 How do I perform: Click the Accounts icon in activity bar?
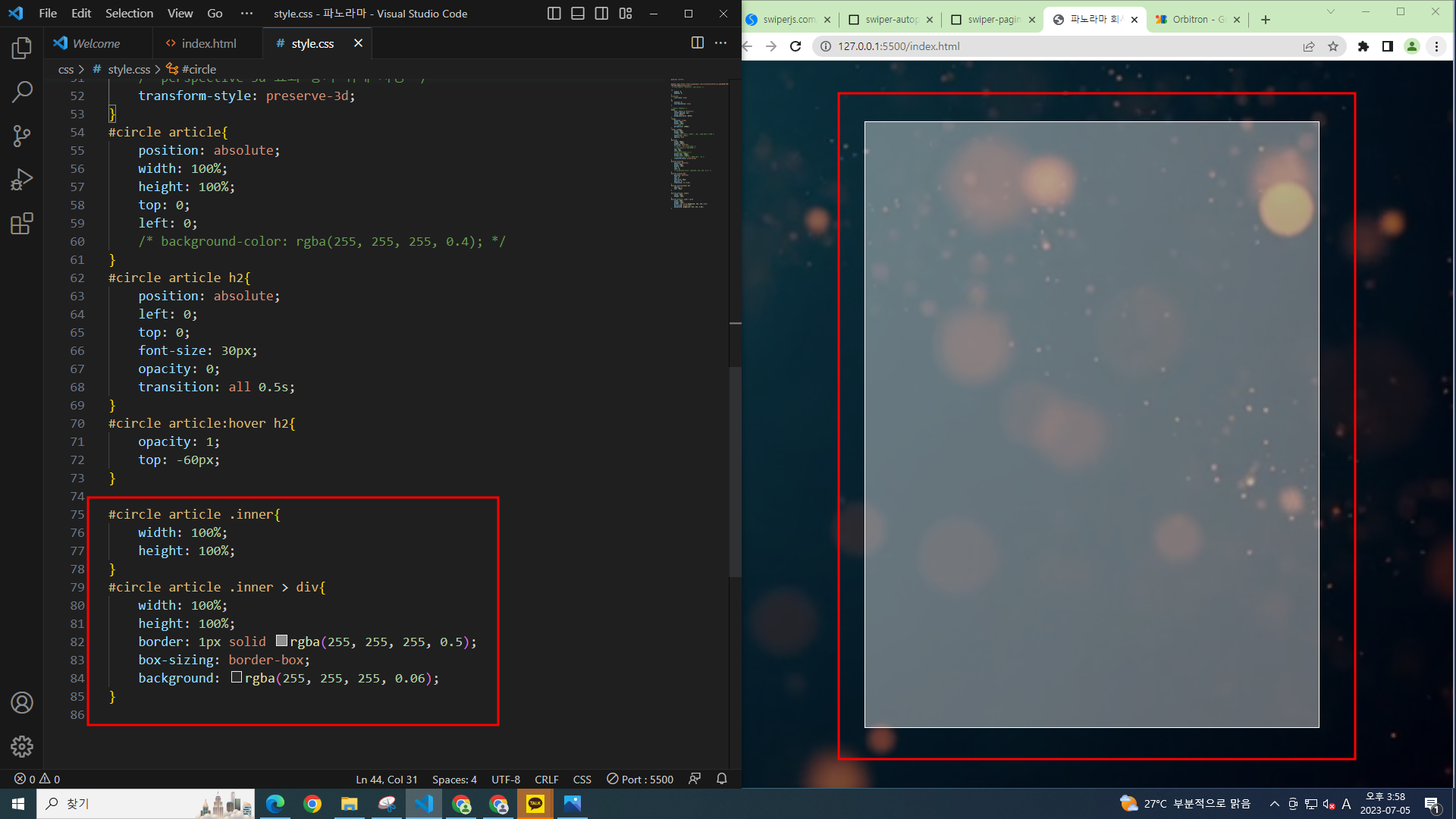click(22, 703)
